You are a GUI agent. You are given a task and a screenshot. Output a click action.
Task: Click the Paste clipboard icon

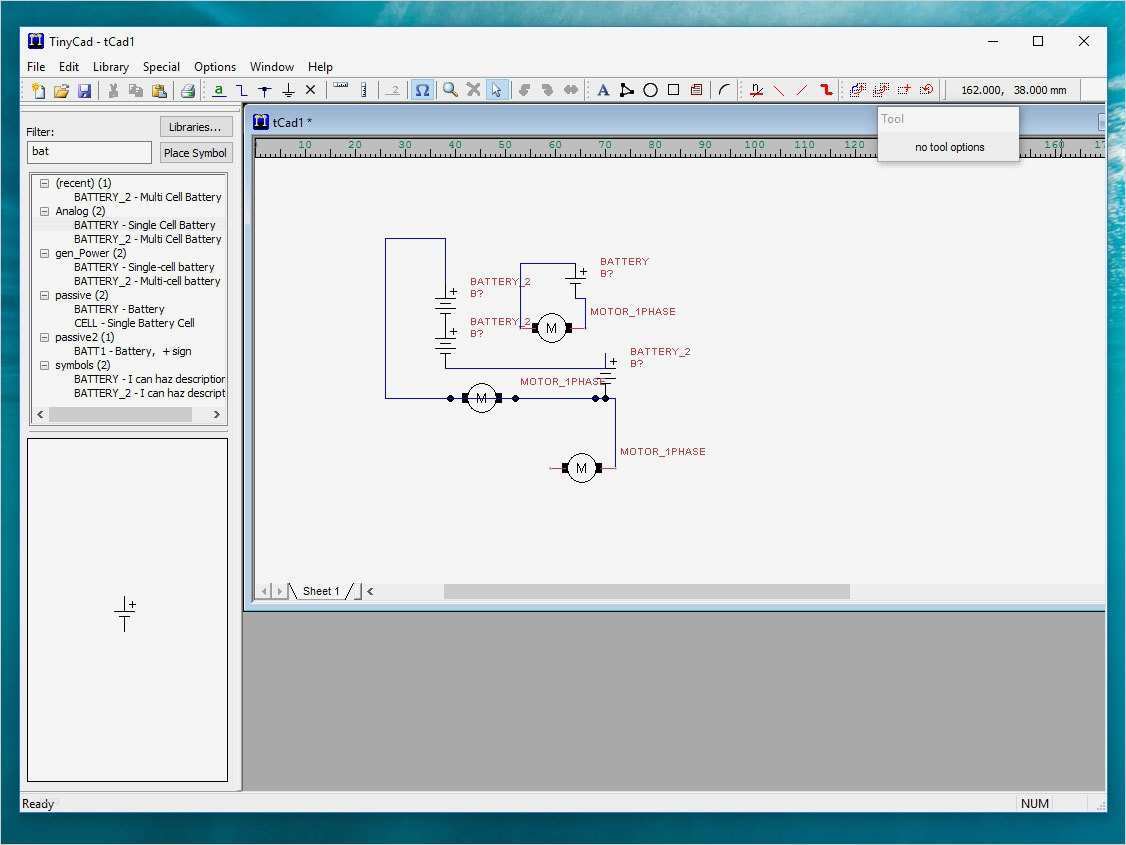click(159, 90)
